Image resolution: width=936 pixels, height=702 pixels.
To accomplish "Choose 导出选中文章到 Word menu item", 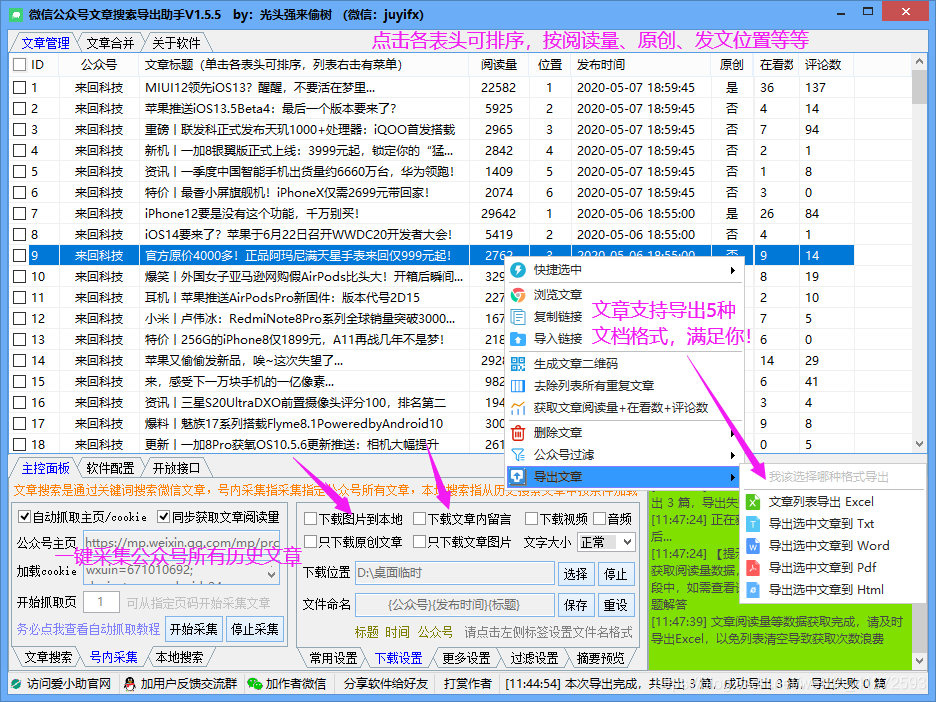I will (x=829, y=546).
